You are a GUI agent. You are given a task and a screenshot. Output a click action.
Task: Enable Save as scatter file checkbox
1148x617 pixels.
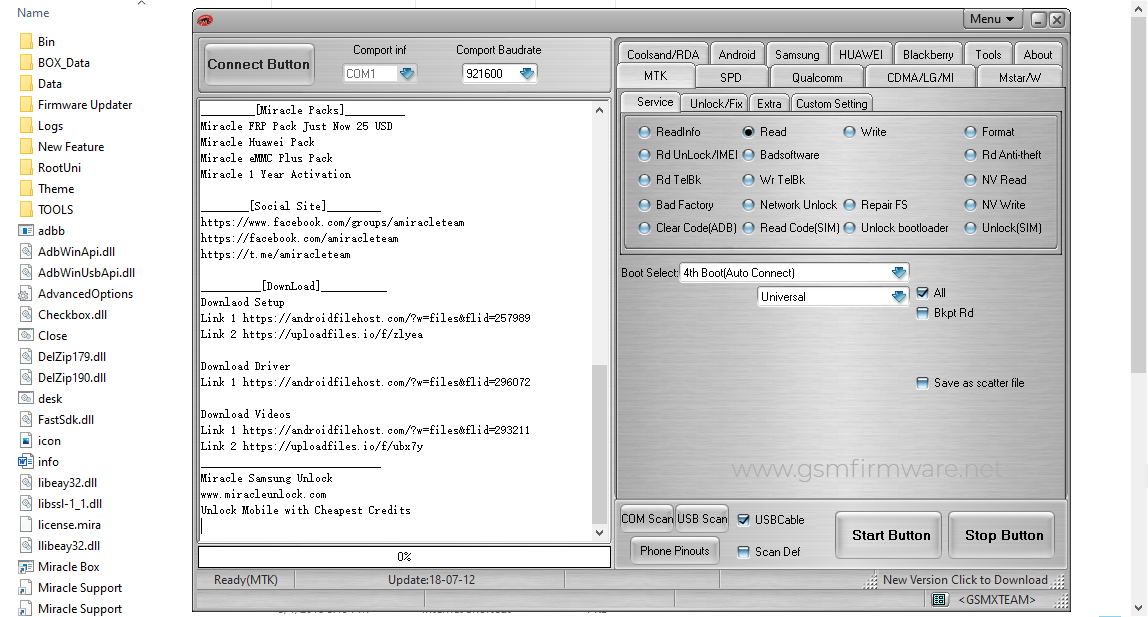[x=922, y=383]
